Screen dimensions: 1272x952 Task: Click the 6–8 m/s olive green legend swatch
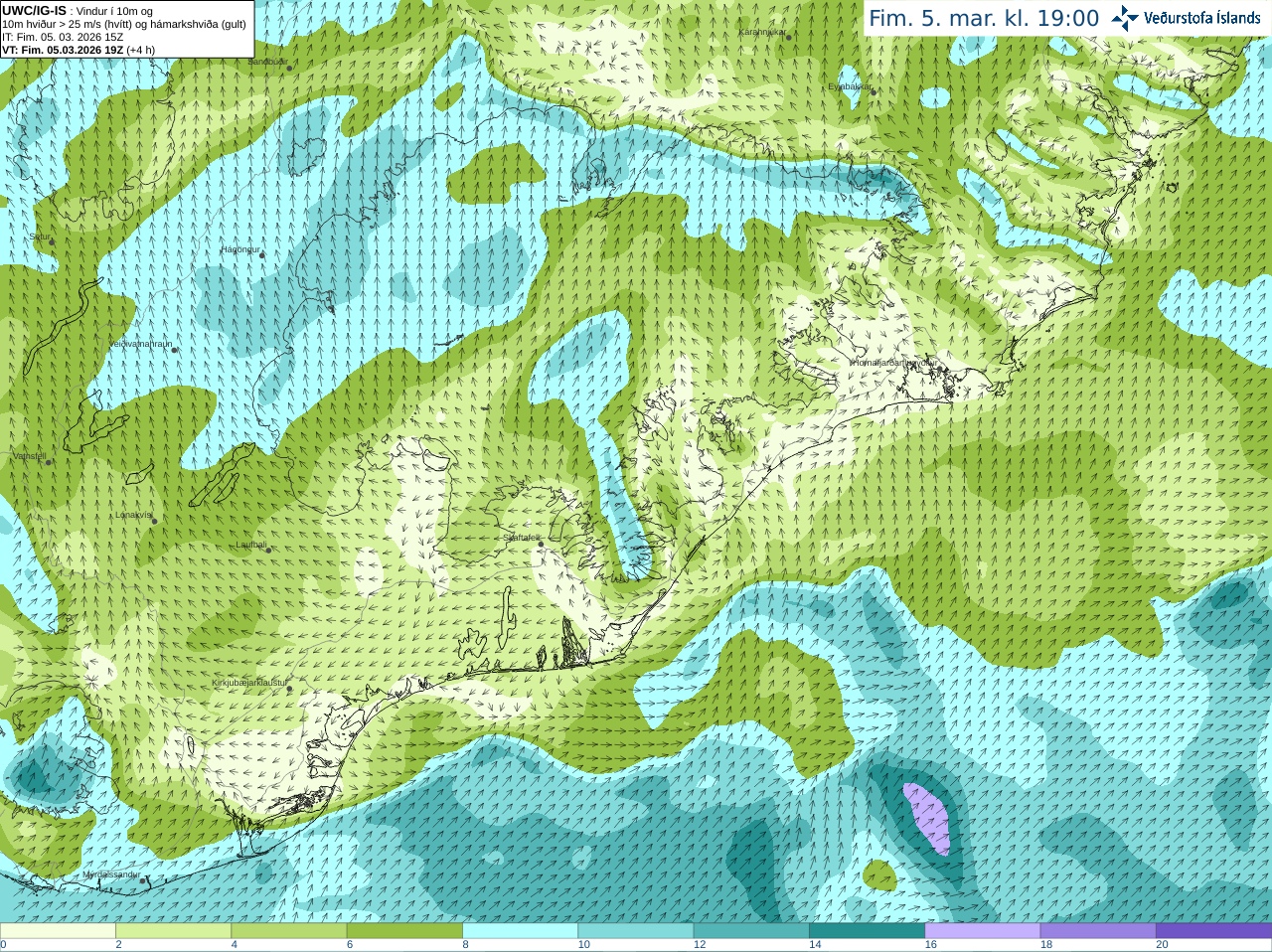pyautogui.click(x=404, y=931)
